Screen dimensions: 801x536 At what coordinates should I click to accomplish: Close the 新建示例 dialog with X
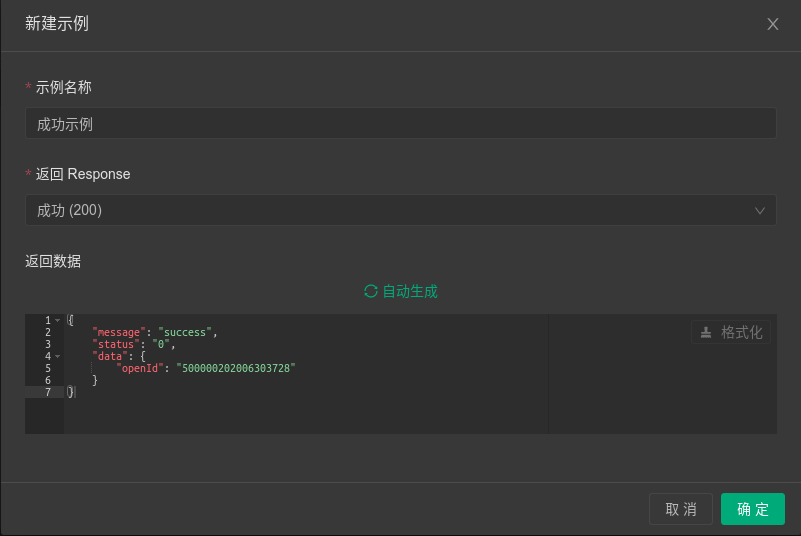[773, 24]
